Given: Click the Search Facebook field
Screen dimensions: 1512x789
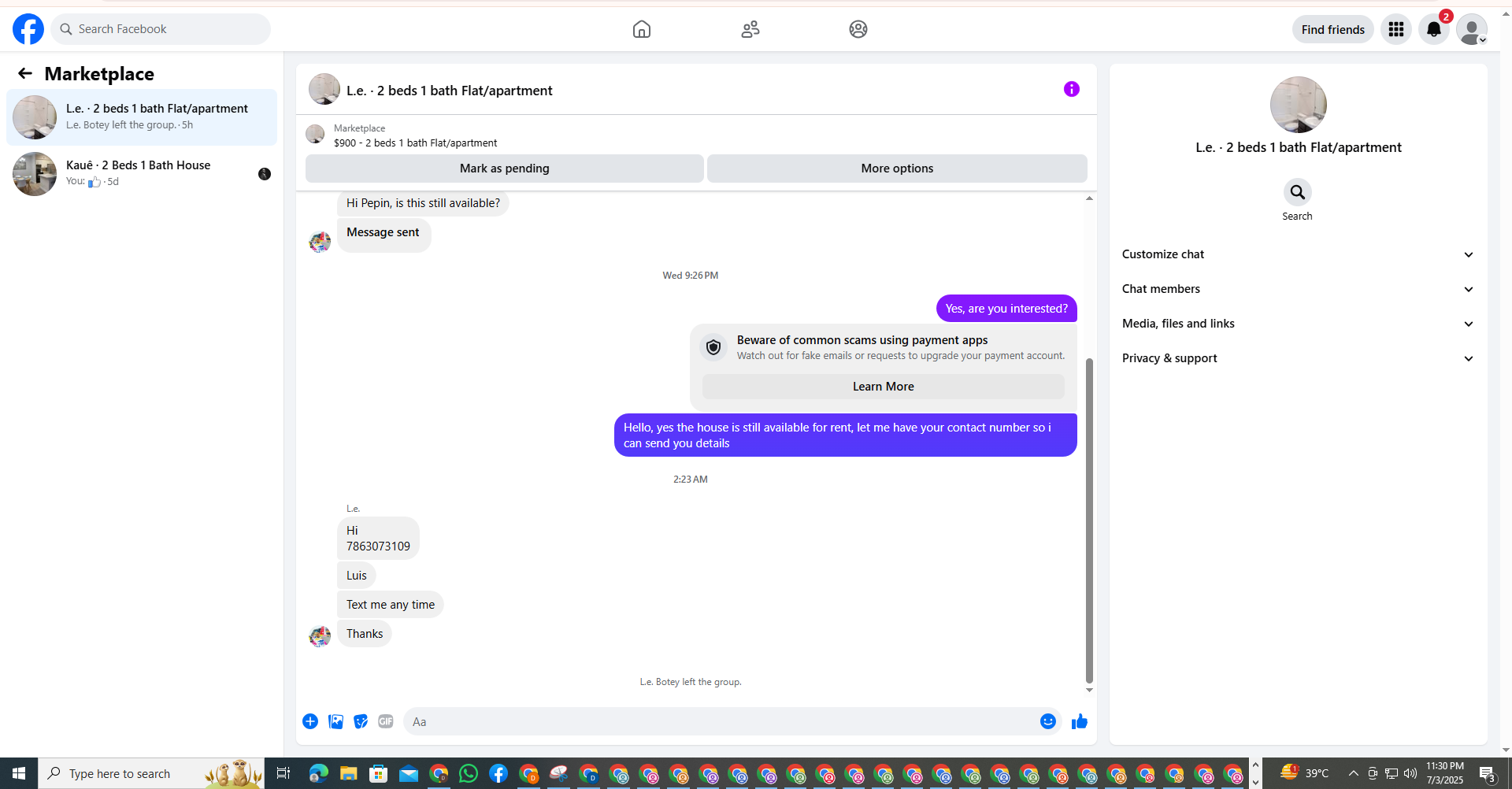Looking at the screenshot, I should tap(161, 29).
